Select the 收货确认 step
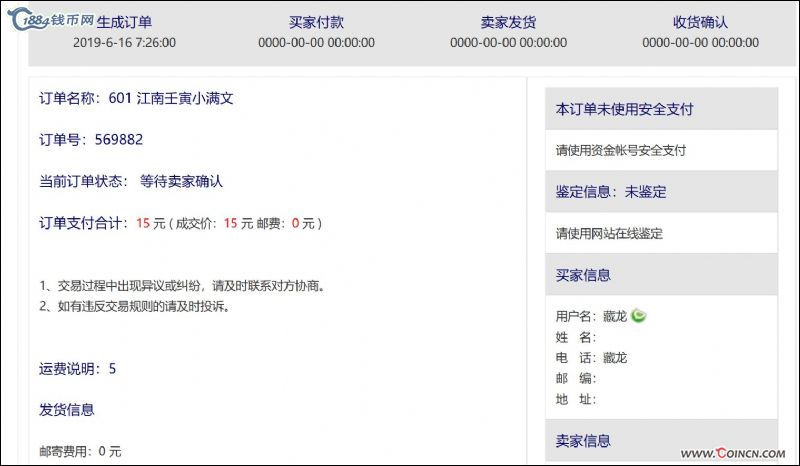This screenshot has width=800, height=466. 700,22
